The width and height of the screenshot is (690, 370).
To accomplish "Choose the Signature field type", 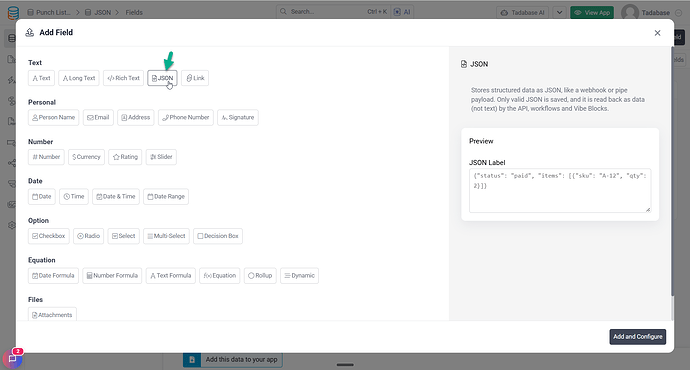I will tap(238, 117).
